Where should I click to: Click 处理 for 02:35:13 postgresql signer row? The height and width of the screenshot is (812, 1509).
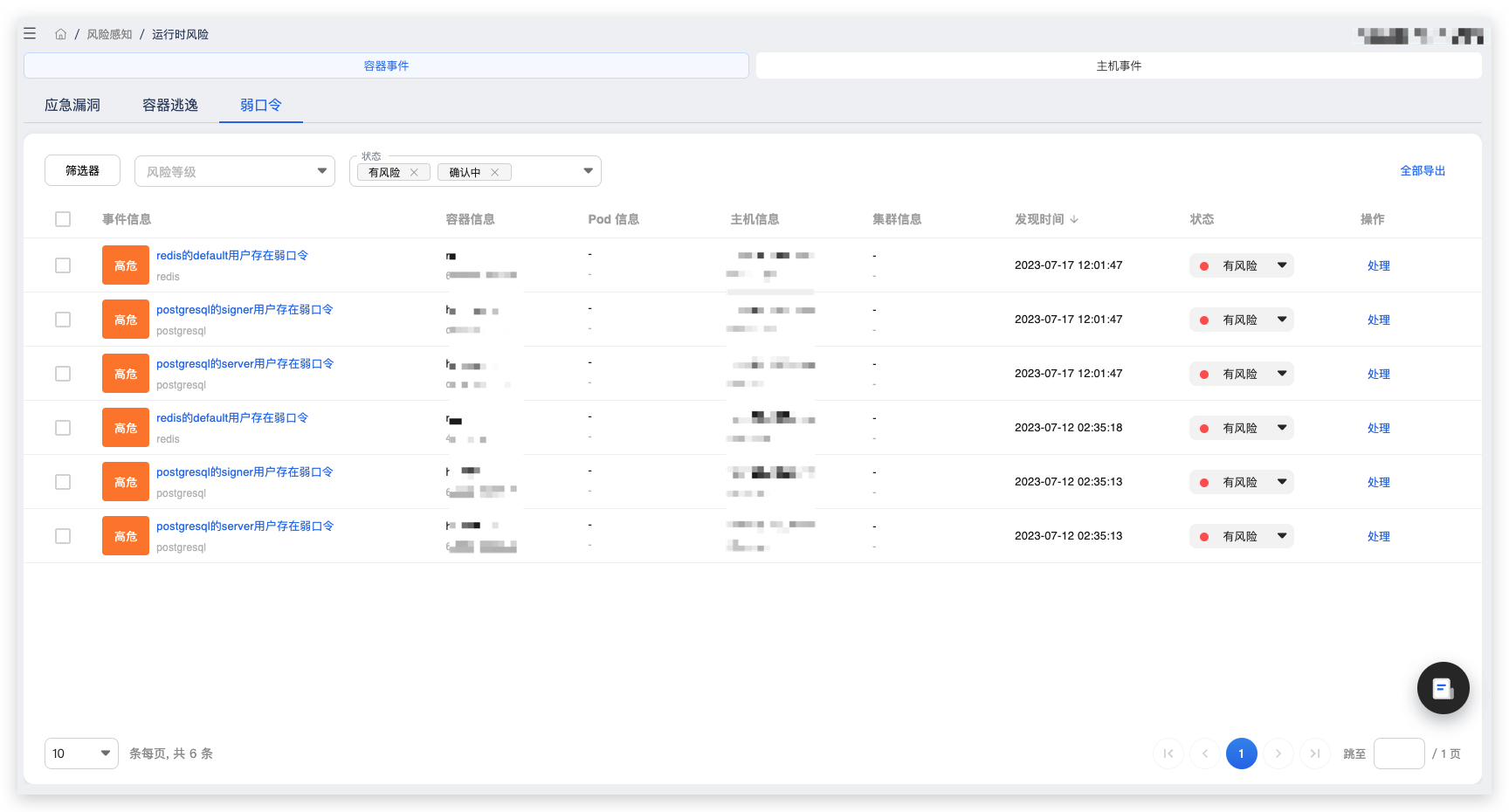(1378, 482)
